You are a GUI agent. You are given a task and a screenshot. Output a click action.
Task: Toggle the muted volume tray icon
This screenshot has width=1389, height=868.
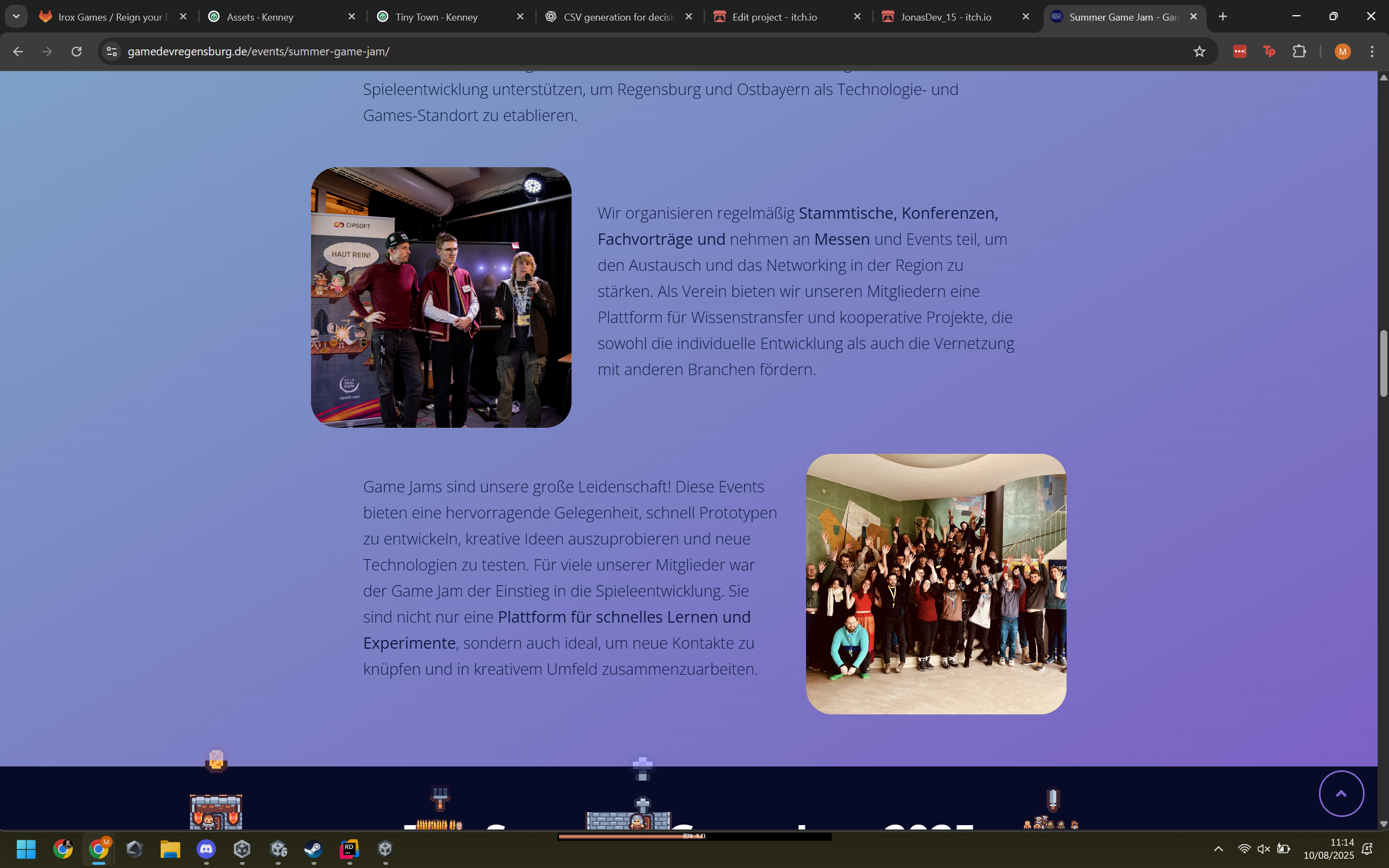point(1263,848)
